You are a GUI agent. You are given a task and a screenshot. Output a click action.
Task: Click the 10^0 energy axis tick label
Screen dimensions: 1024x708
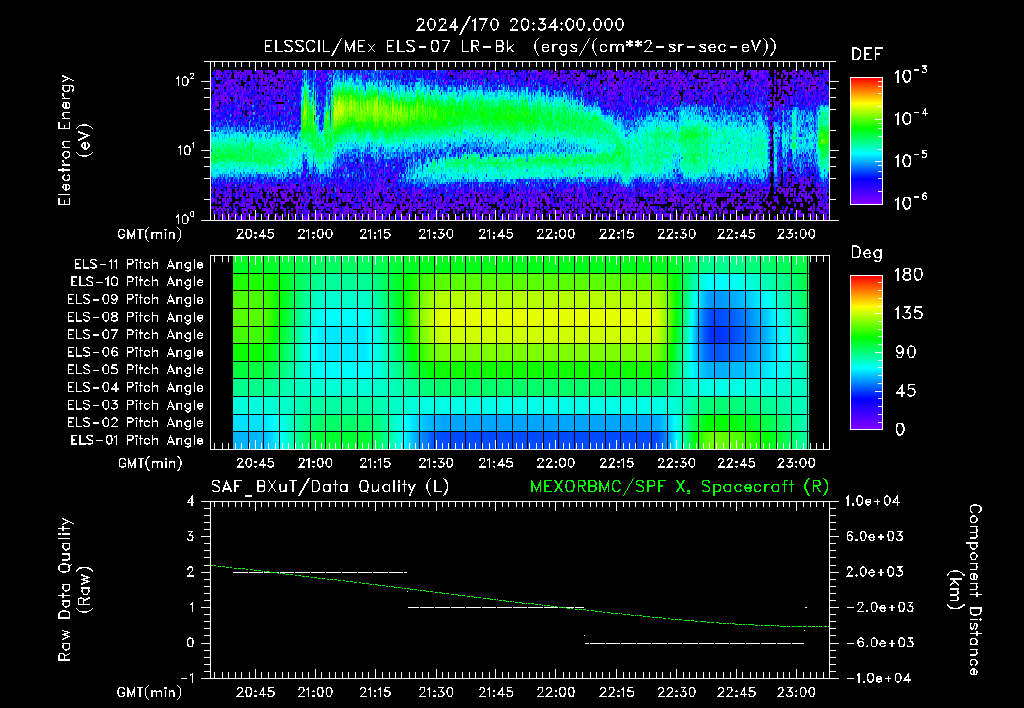tap(185, 217)
